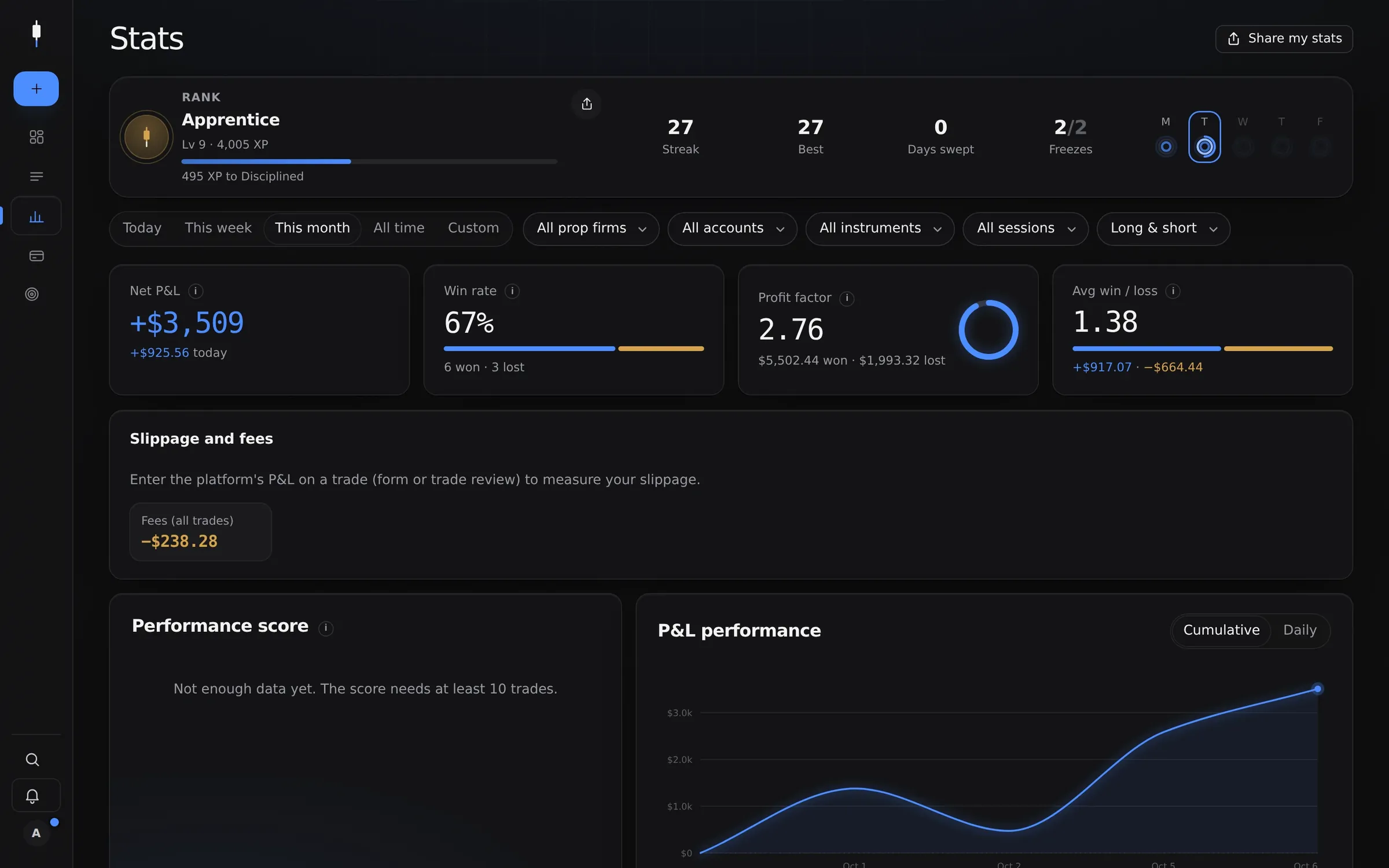Viewport: 1389px width, 868px height.
Task: Open the All accounts dropdown
Action: click(x=732, y=229)
